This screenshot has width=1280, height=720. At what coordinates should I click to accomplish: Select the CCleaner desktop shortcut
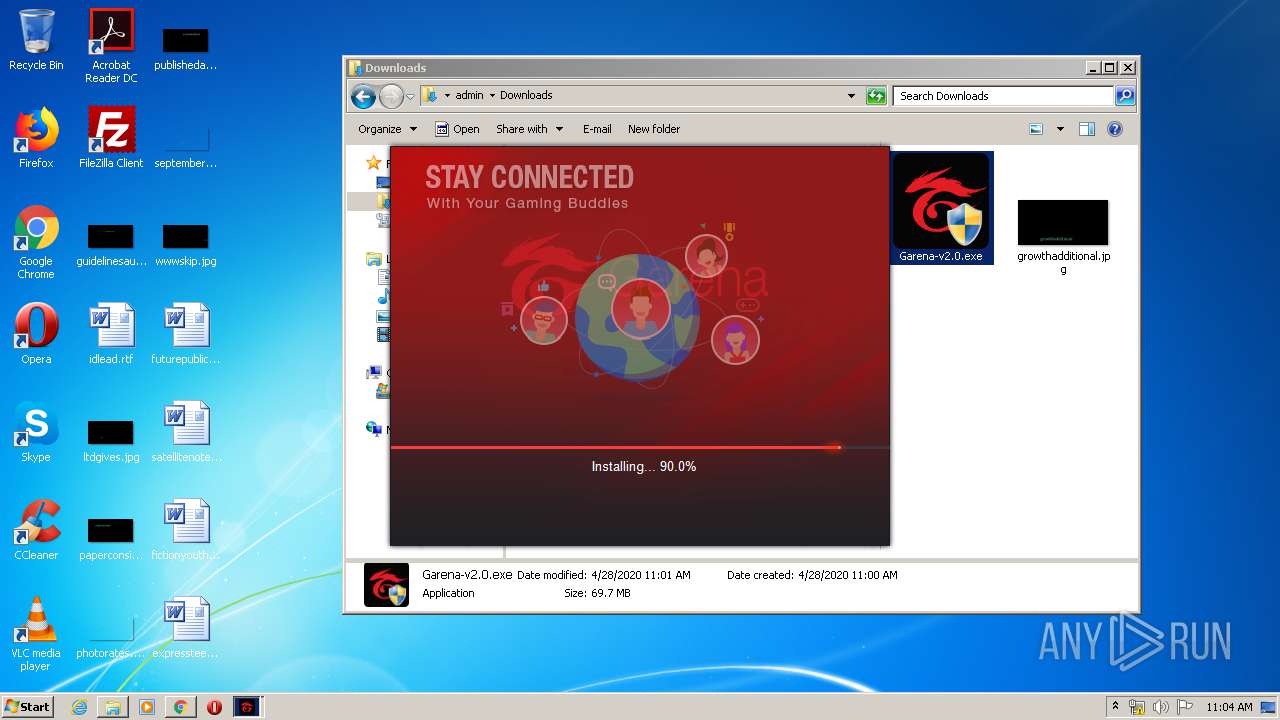coord(36,530)
